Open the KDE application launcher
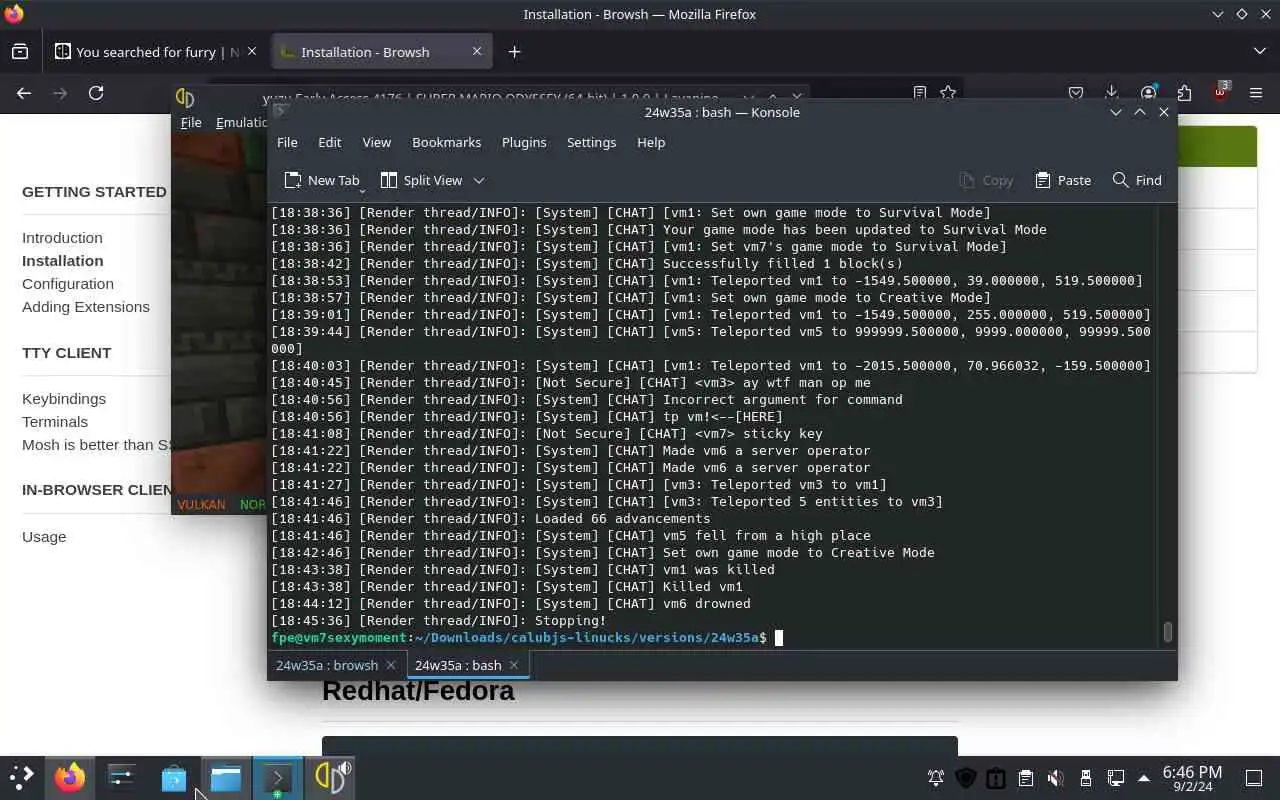 pyautogui.click(x=21, y=777)
